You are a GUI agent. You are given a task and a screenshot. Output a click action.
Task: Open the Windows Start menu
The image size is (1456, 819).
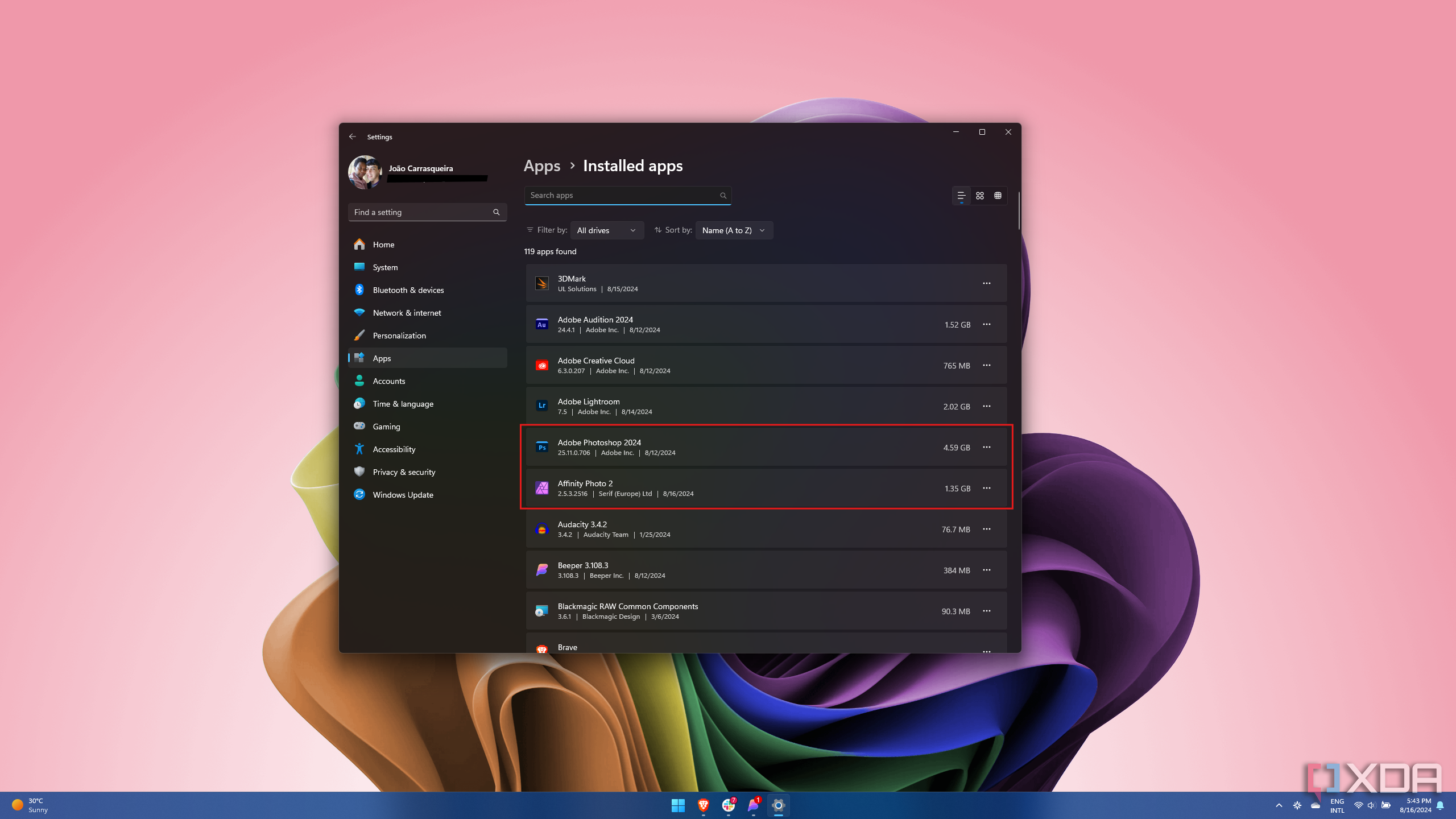[677, 805]
